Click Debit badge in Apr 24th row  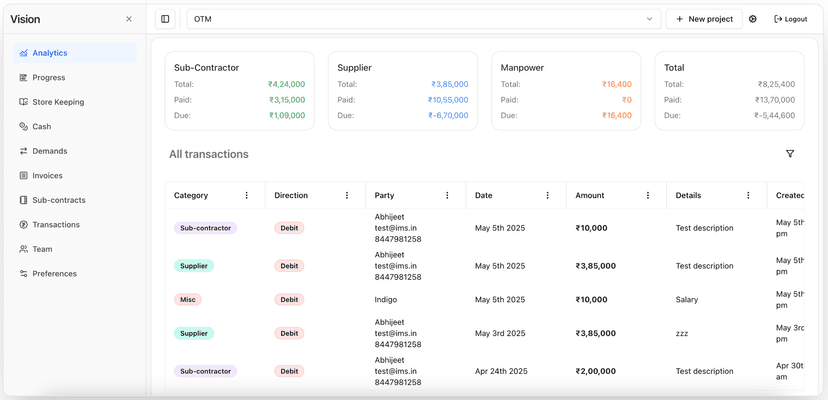[289, 371]
